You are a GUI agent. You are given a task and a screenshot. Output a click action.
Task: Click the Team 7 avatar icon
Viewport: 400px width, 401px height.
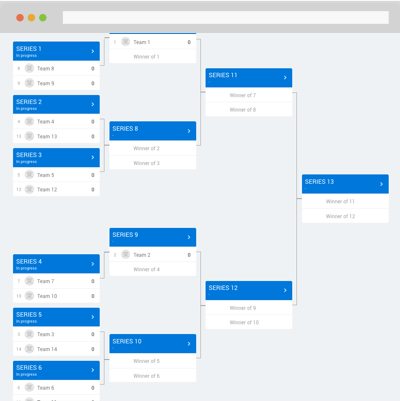(x=29, y=281)
